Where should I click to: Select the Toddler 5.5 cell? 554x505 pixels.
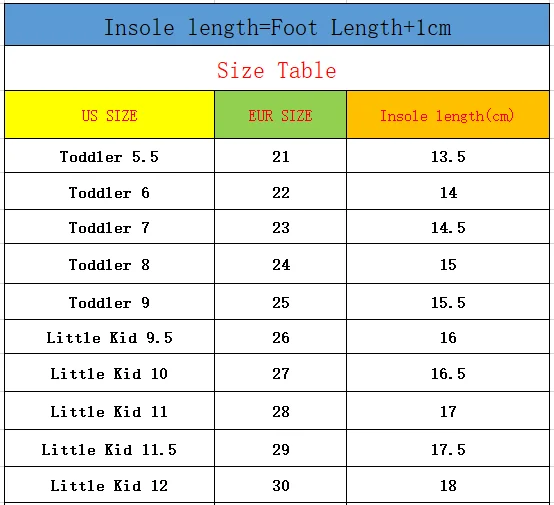(x=110, y=156)
